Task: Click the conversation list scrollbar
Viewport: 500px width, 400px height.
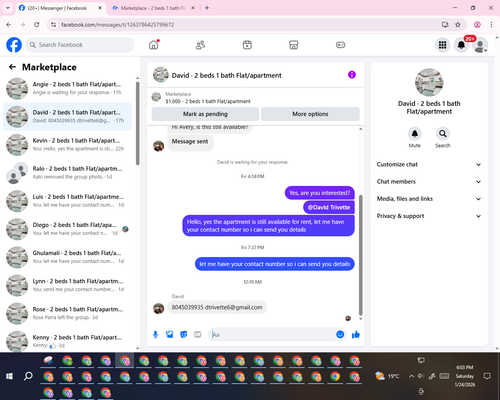Action: coord(137,123)
